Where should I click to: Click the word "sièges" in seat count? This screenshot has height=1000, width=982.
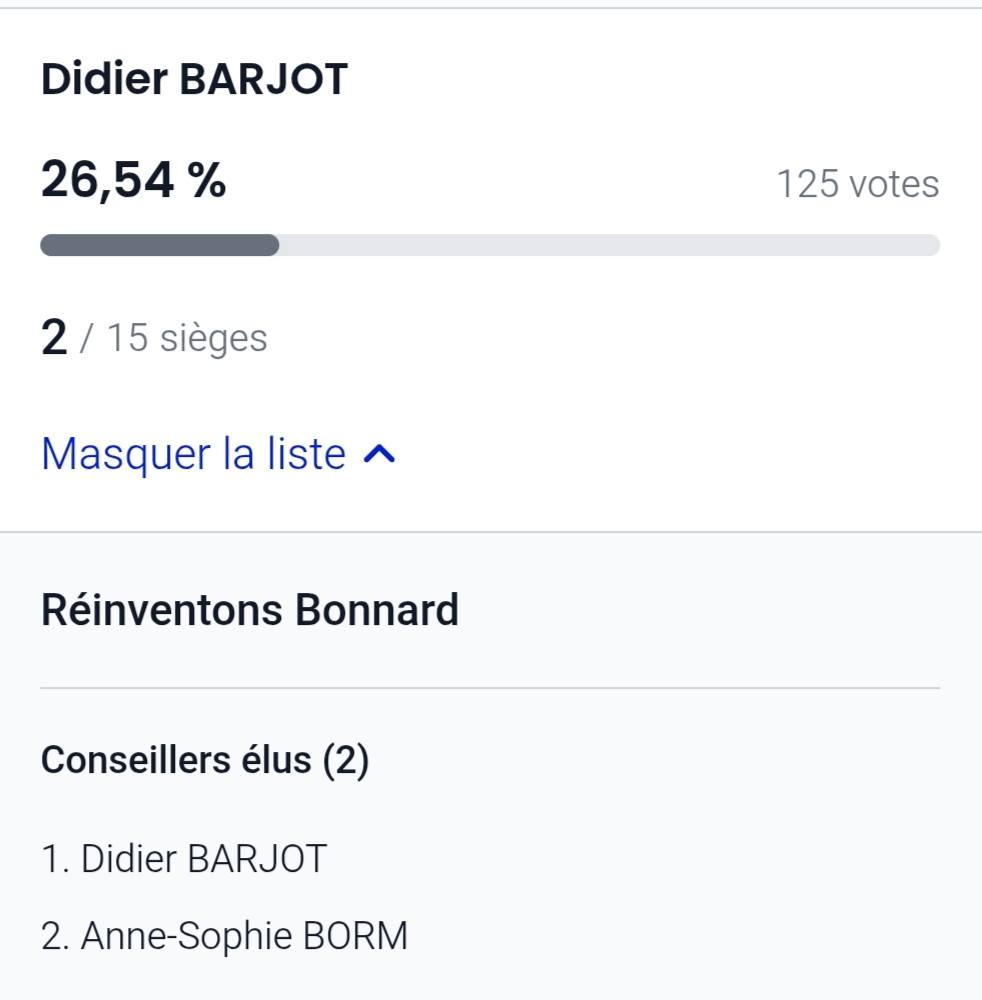pyautogui.click(x=213, y=338)
